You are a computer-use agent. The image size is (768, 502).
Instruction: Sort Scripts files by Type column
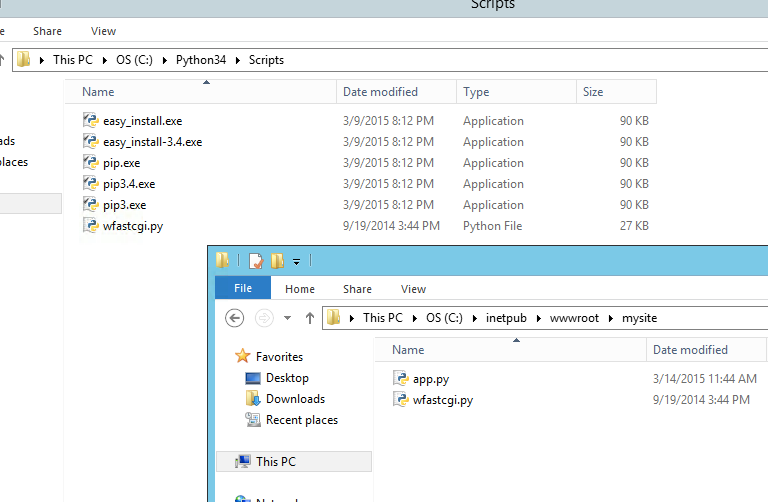tap(516, 92)
